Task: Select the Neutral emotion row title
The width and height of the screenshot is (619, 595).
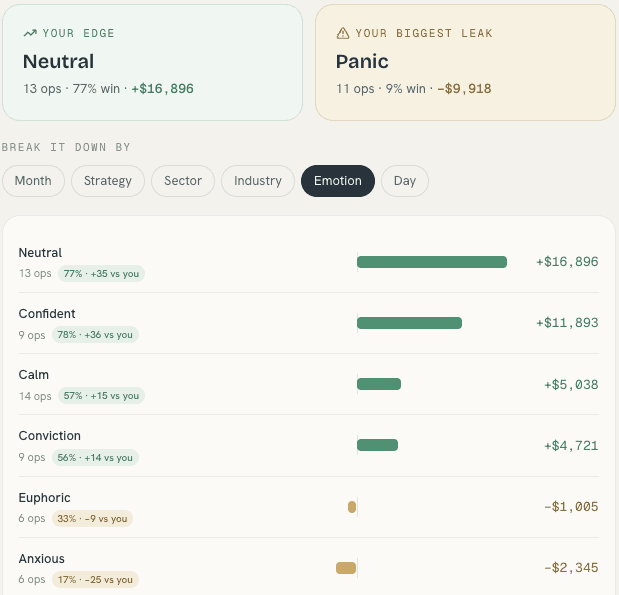Action: (40, 253)
